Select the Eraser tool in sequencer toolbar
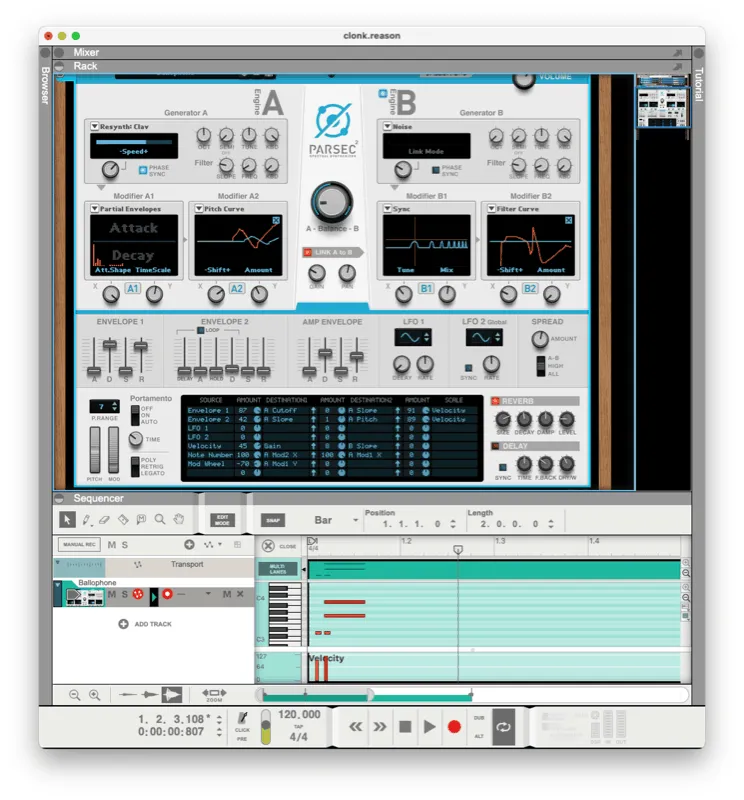744x800 pixels. click(105, 519)
